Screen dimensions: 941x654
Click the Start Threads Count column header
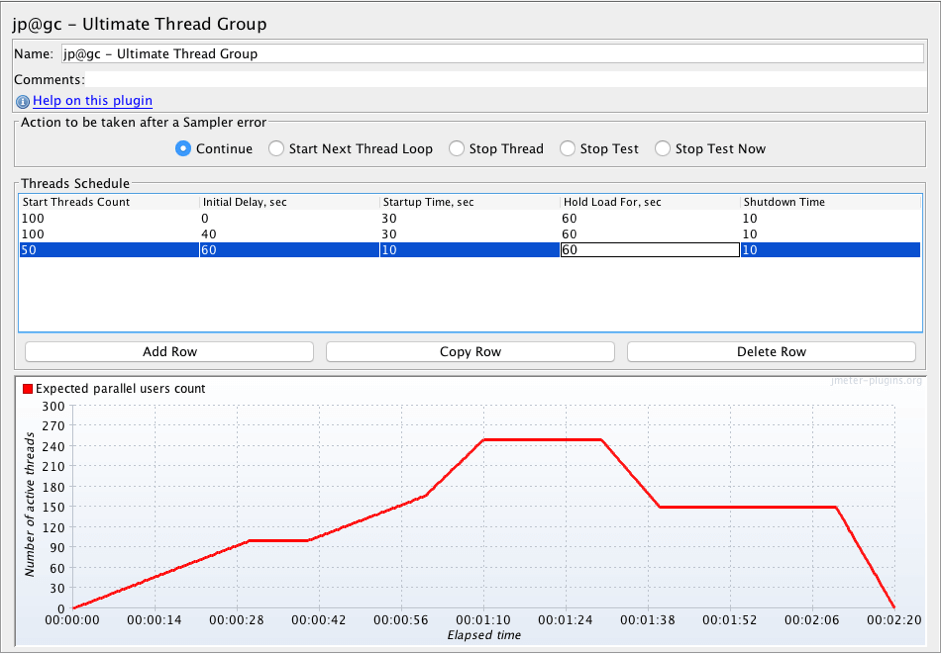click(x=109, y=202)
